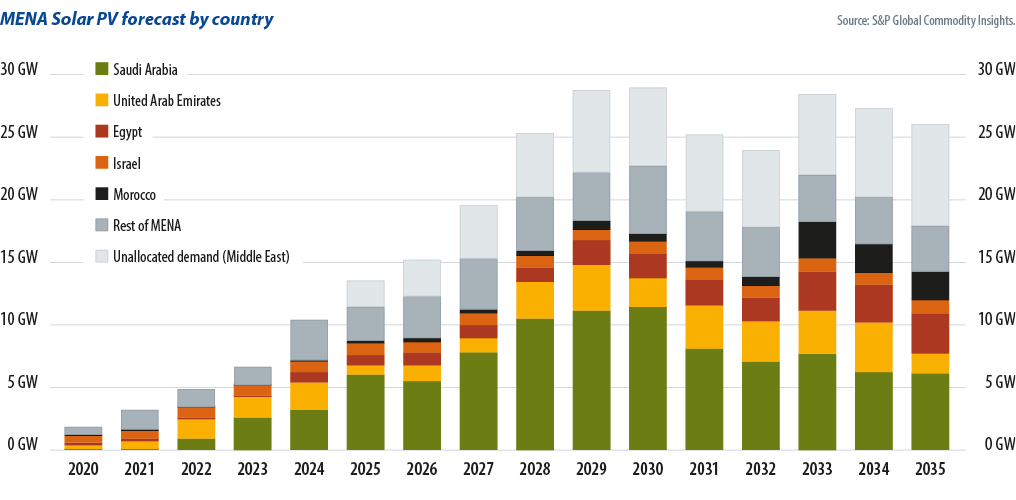The height and width of the screenshot is (500, 1016).
Task: Click the Unallocated demand light gray legend swatch
Action: [x=101, y=256]
